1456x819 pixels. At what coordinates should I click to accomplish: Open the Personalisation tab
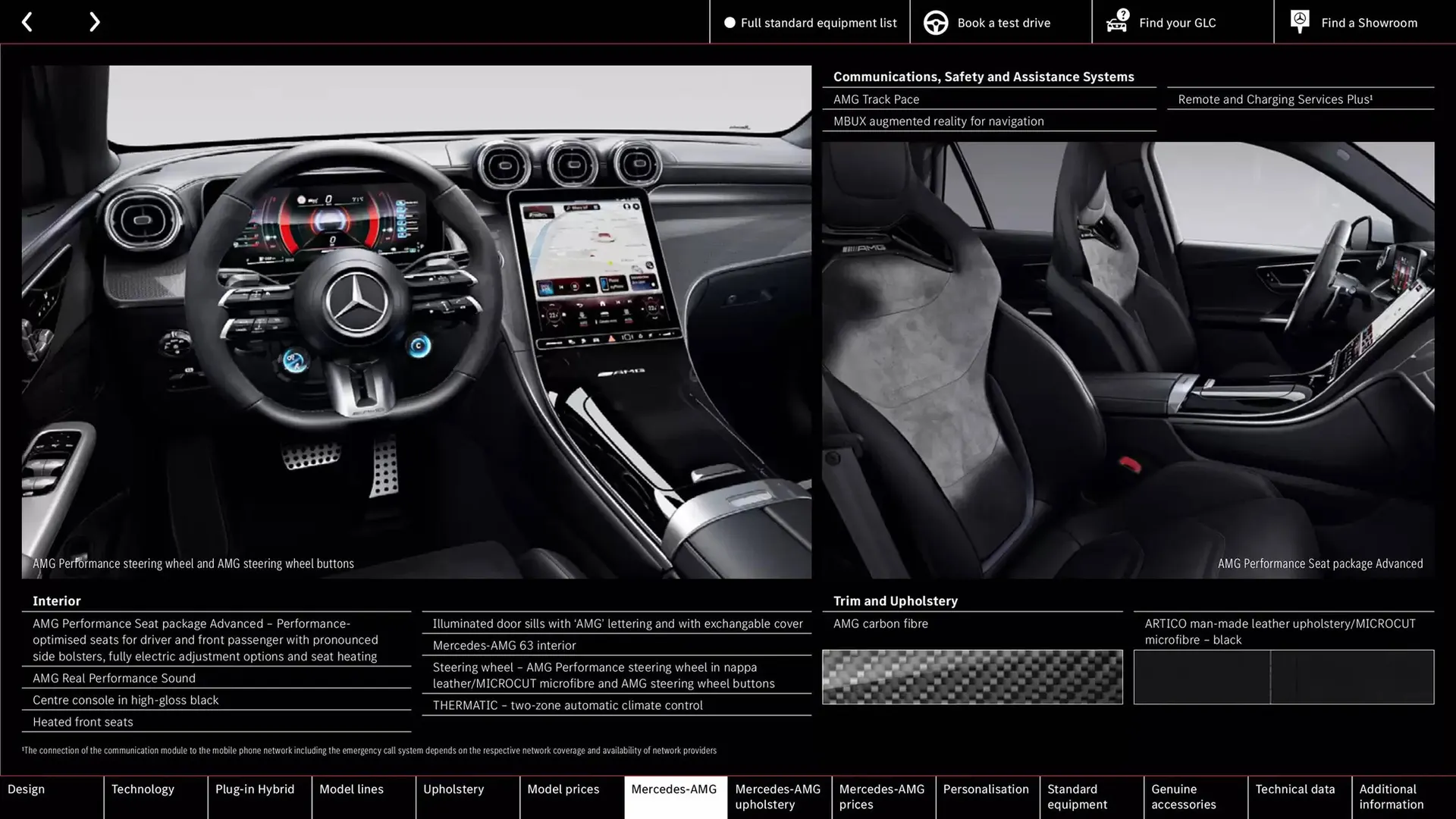click(x=987, y=797)
